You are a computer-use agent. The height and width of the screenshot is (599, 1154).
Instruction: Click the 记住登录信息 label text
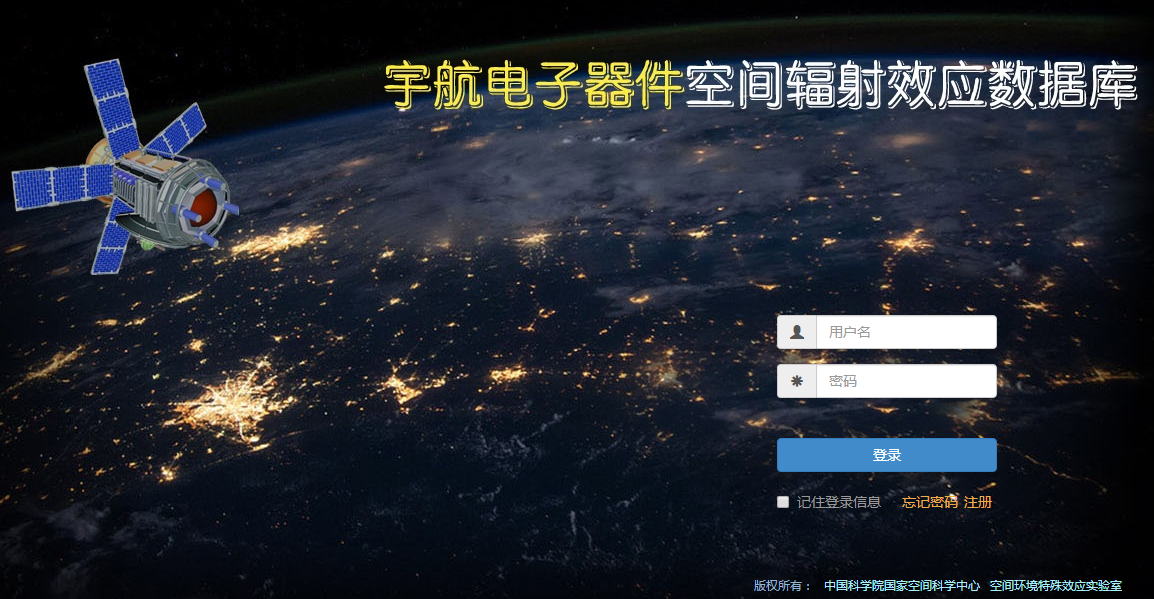tap(838, 502)
